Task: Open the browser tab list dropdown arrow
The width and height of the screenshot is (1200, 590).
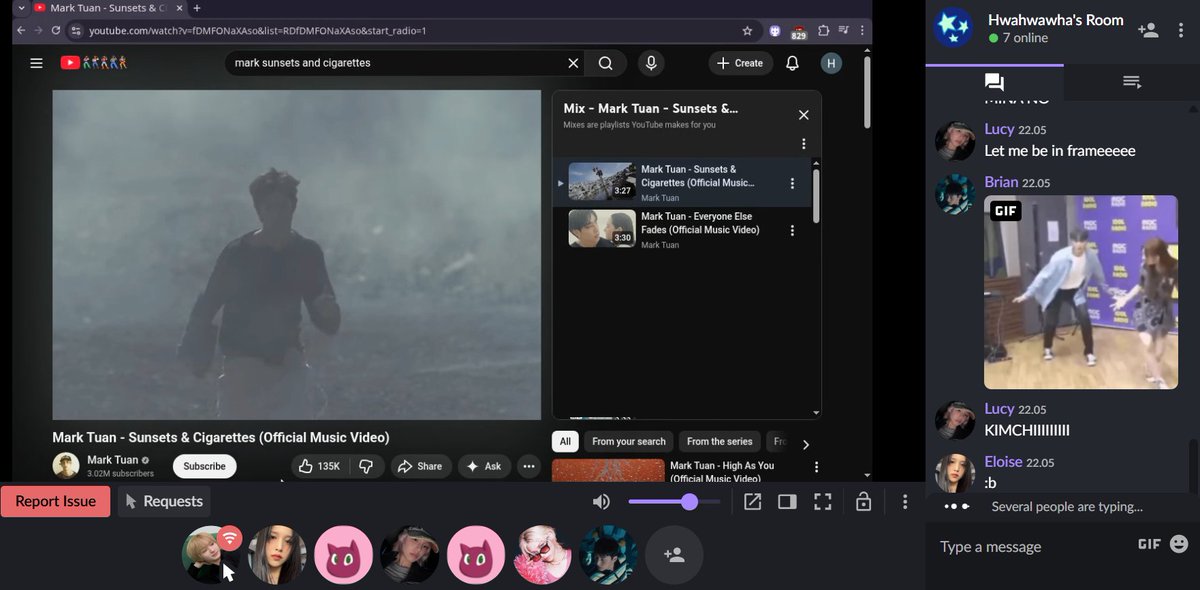Action: point(22,8)
